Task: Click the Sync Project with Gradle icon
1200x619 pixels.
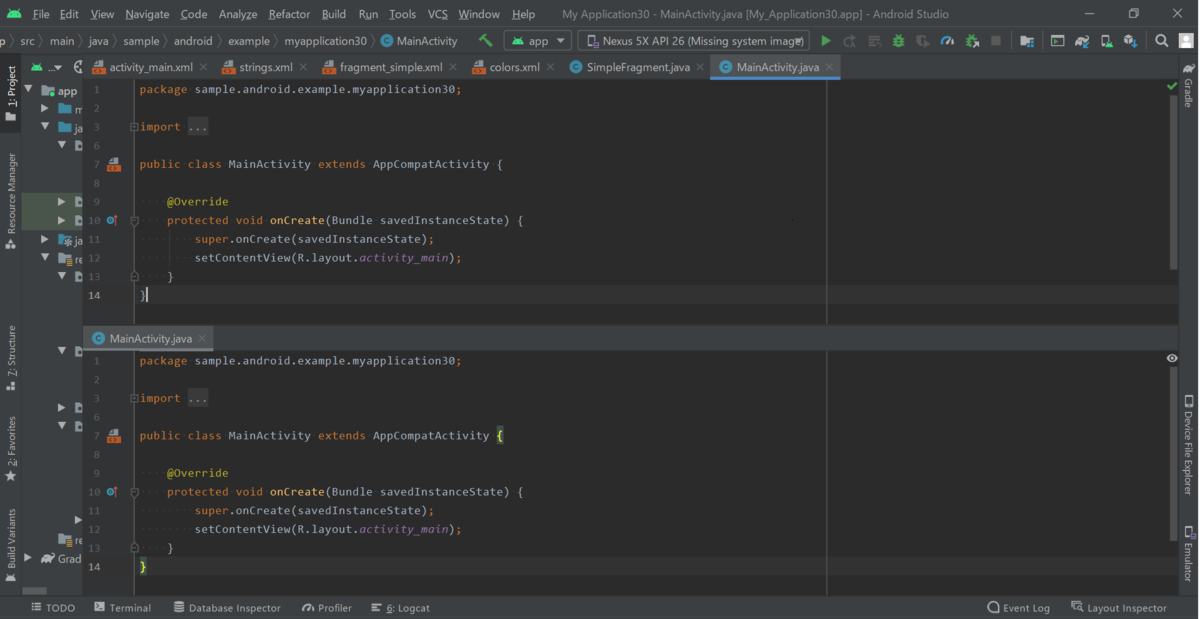Action: click(1081, 41)
